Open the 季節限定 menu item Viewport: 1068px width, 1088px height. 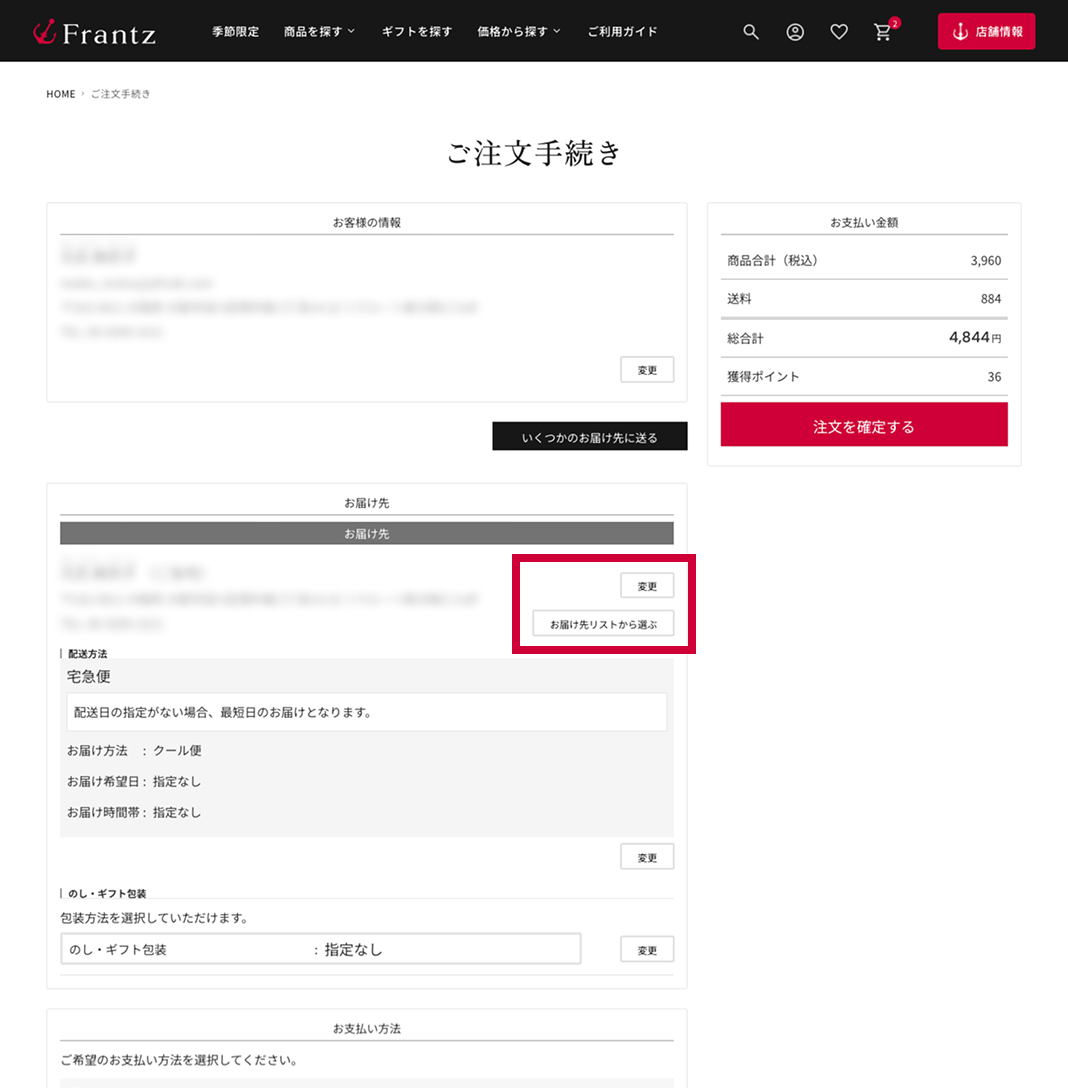235,32
